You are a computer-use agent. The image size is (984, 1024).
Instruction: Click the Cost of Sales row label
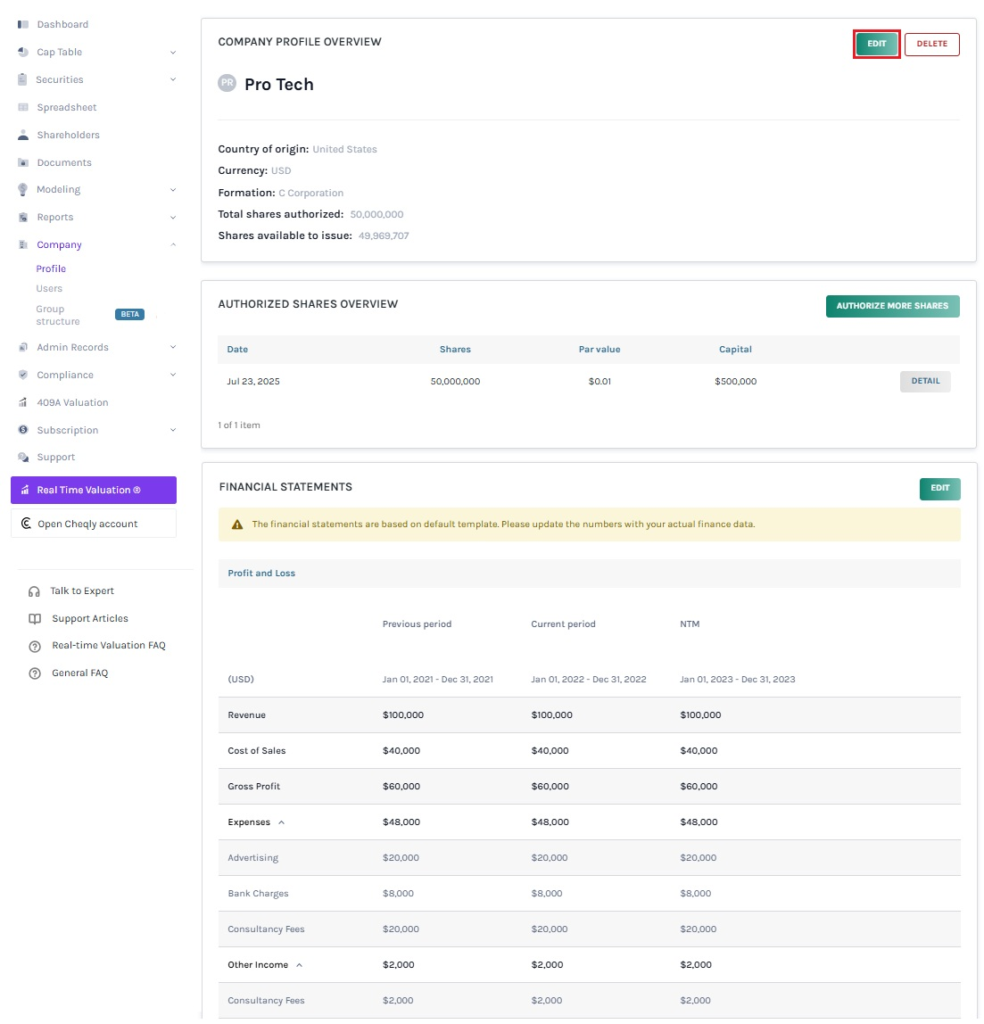click(257, 750)
